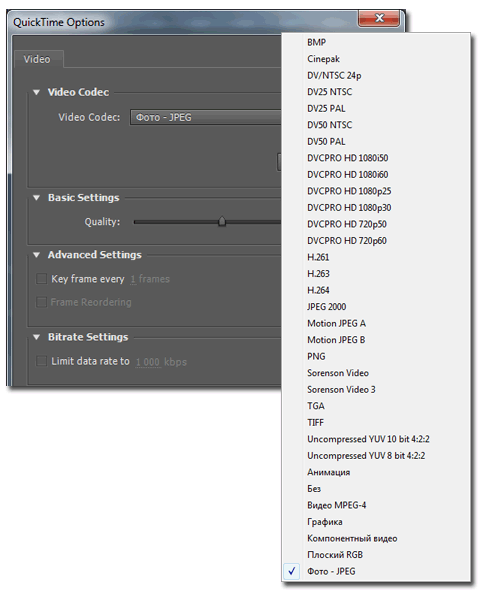Select Видео MPEG-4 codec
Screen dimensions: 483x600
pos(376,505)
